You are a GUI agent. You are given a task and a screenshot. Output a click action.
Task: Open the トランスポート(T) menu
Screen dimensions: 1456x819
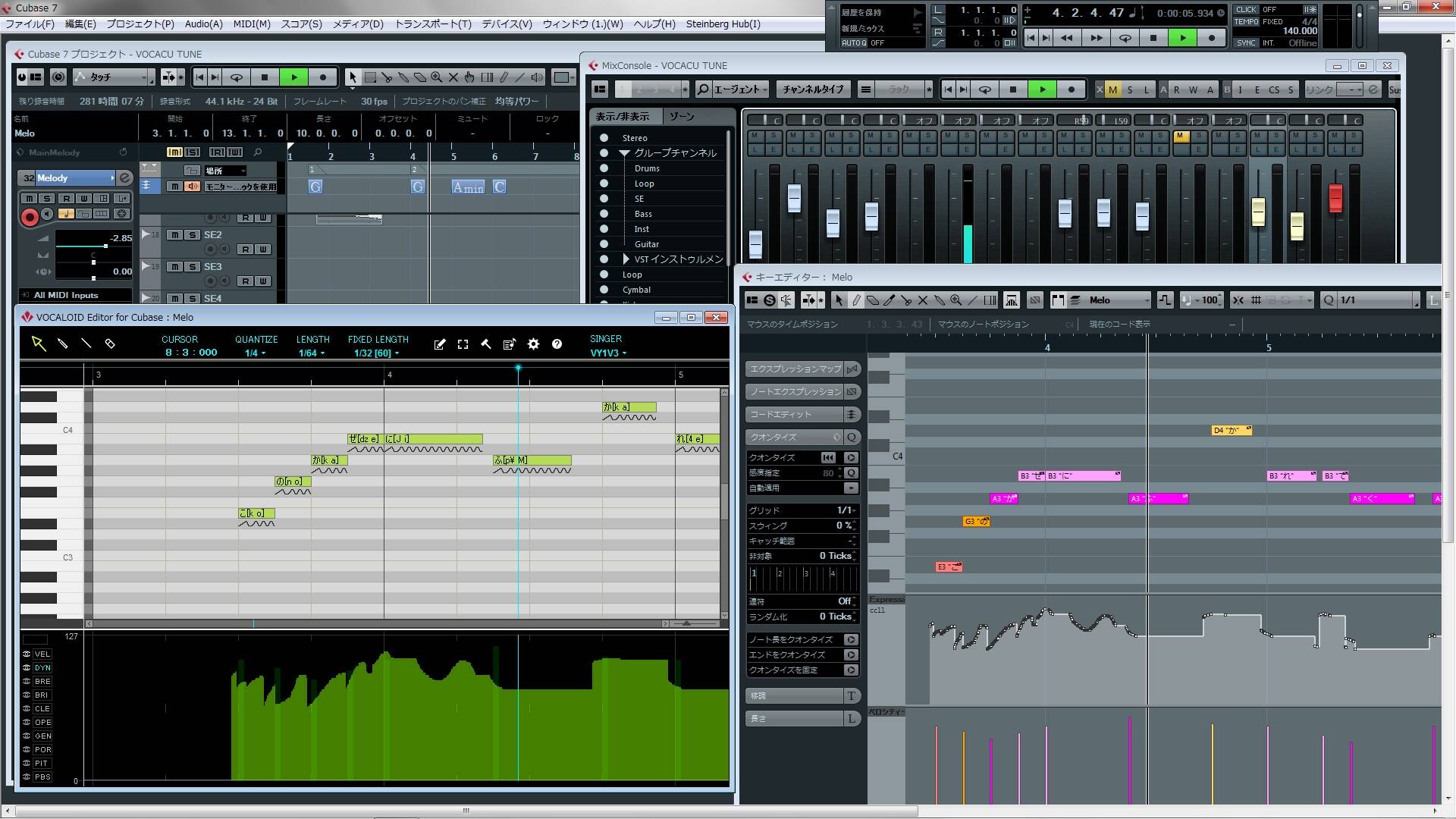(433, 24)
